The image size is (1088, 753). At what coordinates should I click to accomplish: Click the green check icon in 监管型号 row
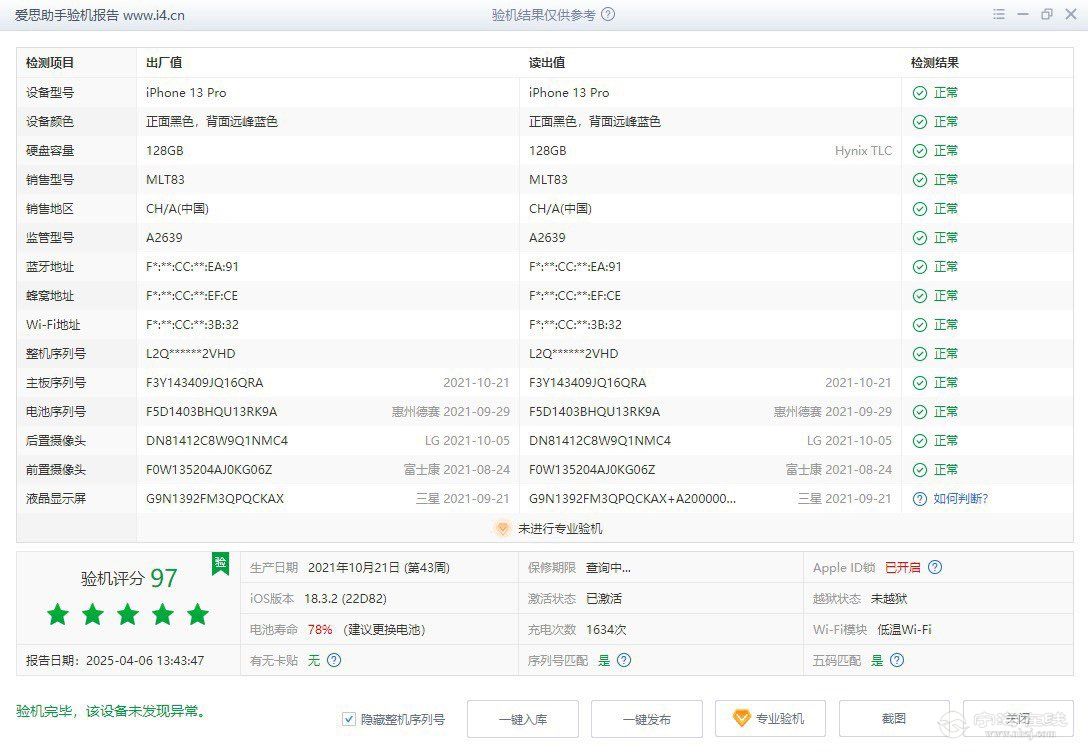click(x=919, y=238)
